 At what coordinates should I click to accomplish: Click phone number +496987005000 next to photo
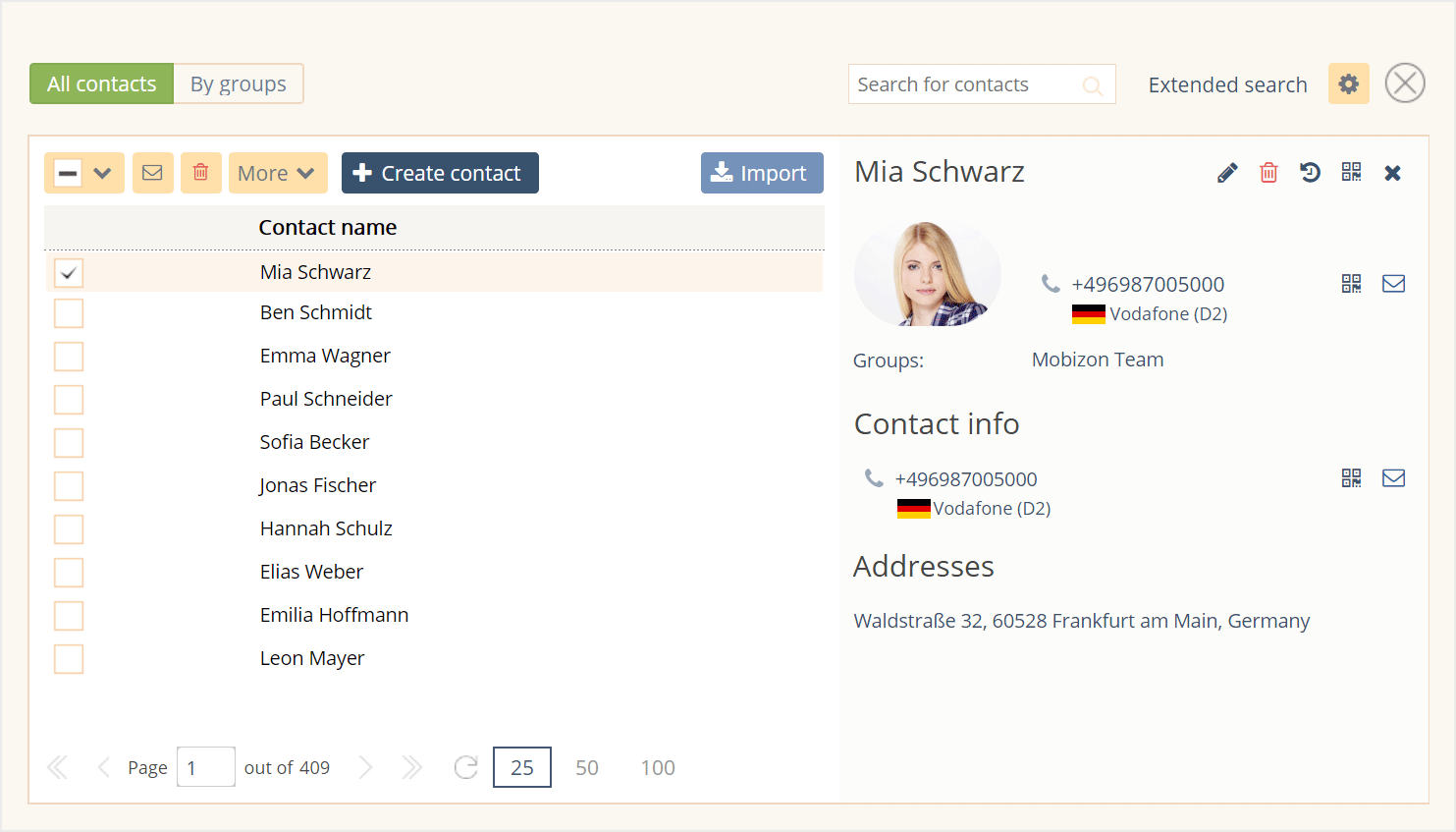tap(1148, 284)
